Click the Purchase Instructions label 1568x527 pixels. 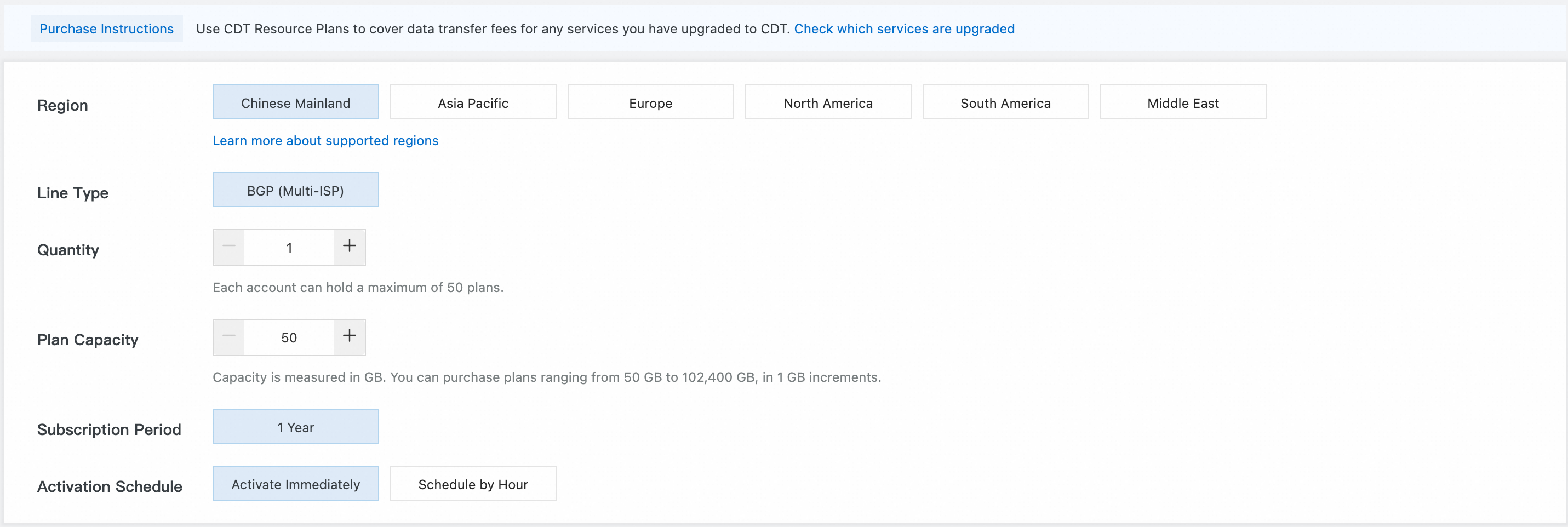click(x=106, y=28)
